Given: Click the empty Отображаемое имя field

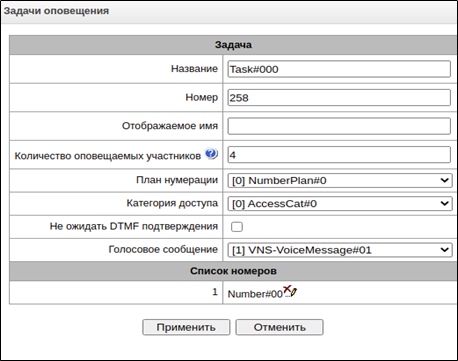Looking at the screenshot, I should point(339,126).
